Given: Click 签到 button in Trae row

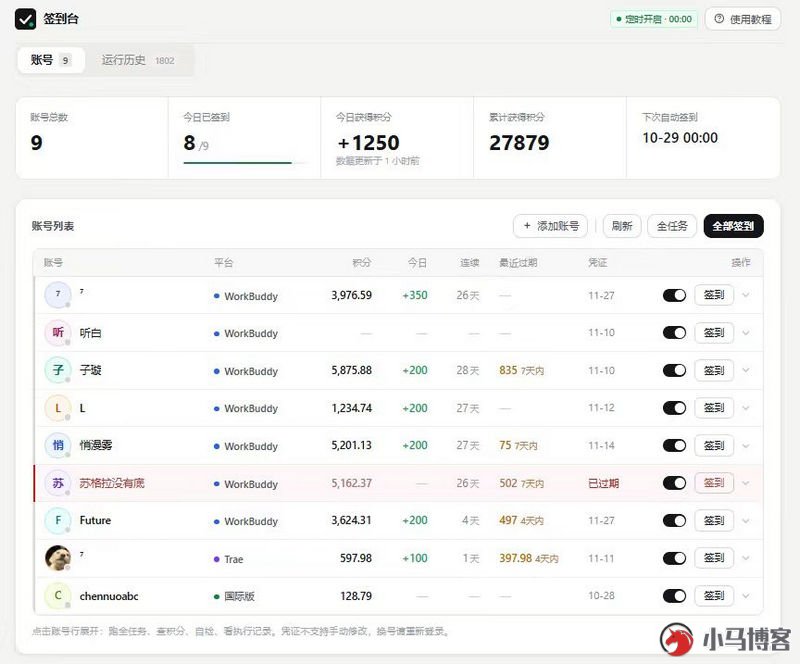Looking at the screenshot, I should point(714,558).
